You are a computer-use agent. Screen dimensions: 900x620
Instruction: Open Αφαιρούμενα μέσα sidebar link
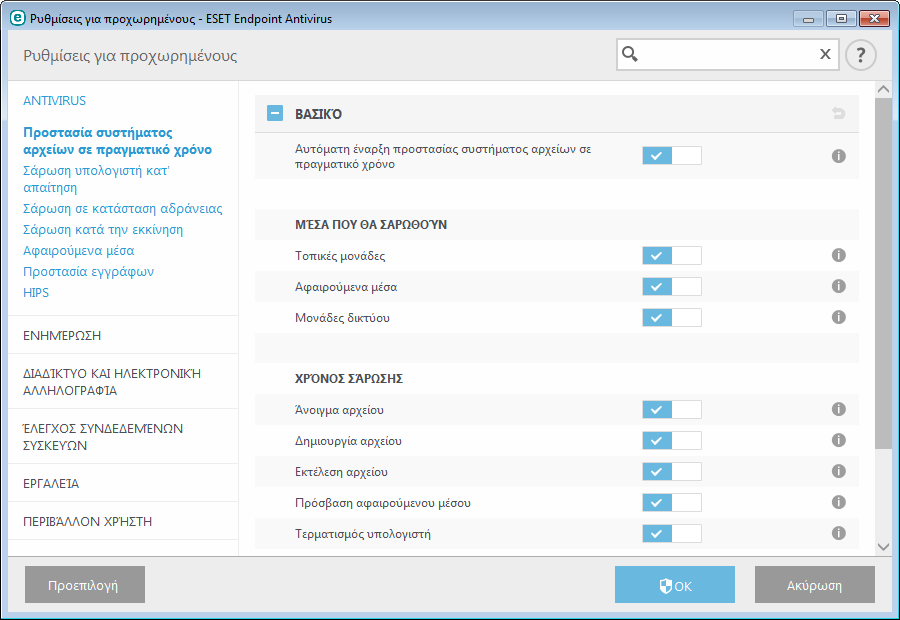click(79, 251)
